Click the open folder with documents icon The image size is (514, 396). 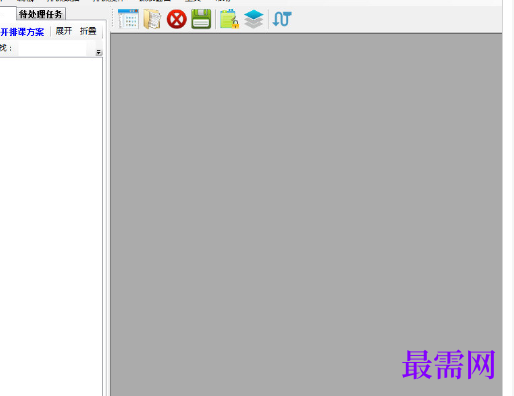coord(152,19)
